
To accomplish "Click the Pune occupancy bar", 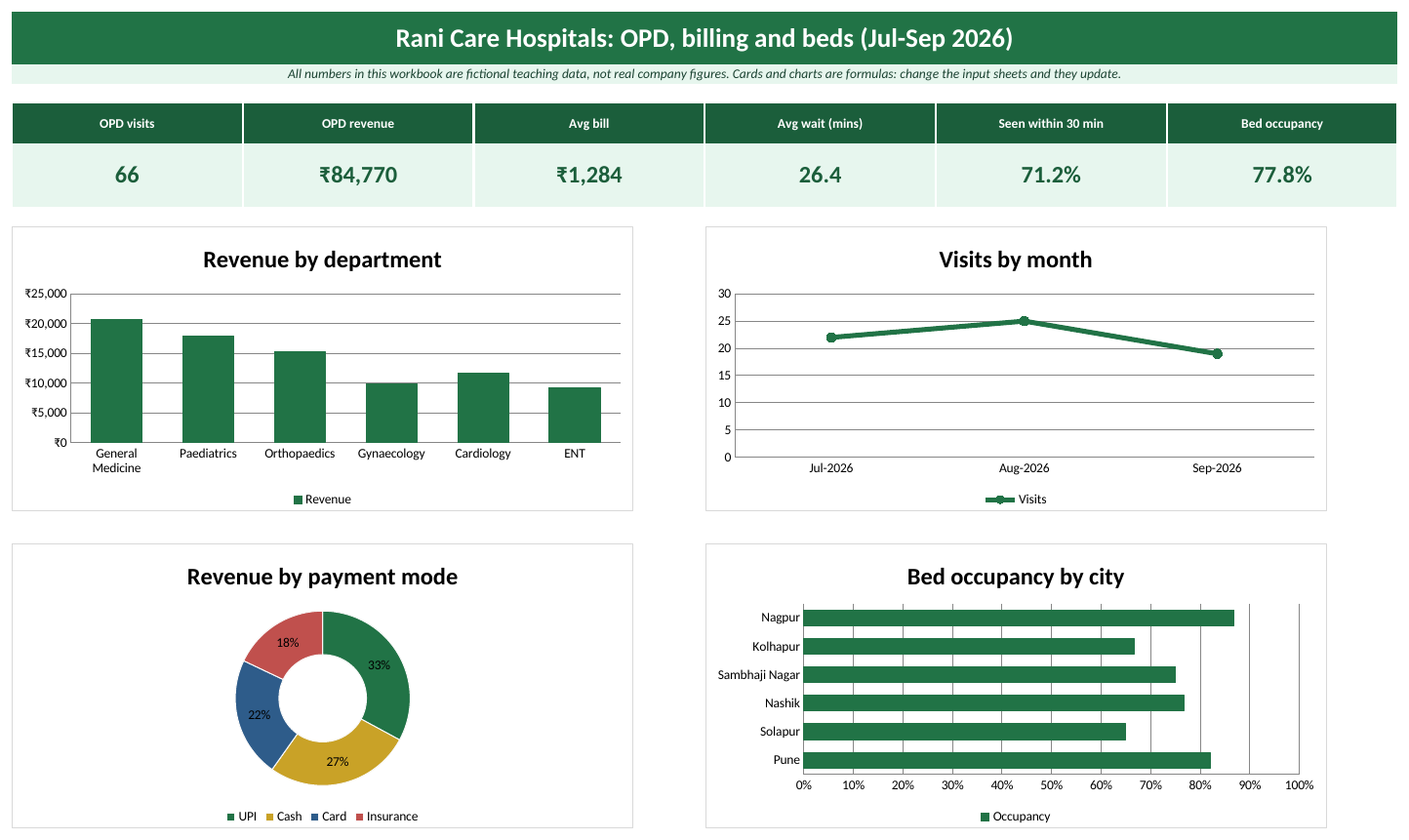I will point(1007,760).
